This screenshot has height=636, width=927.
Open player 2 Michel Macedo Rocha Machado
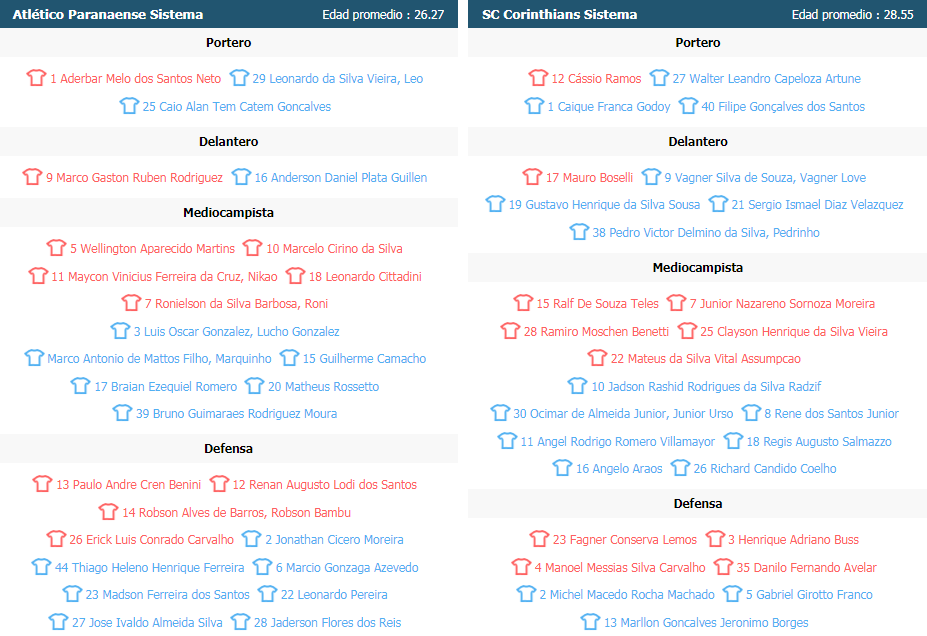click(627, 595)
